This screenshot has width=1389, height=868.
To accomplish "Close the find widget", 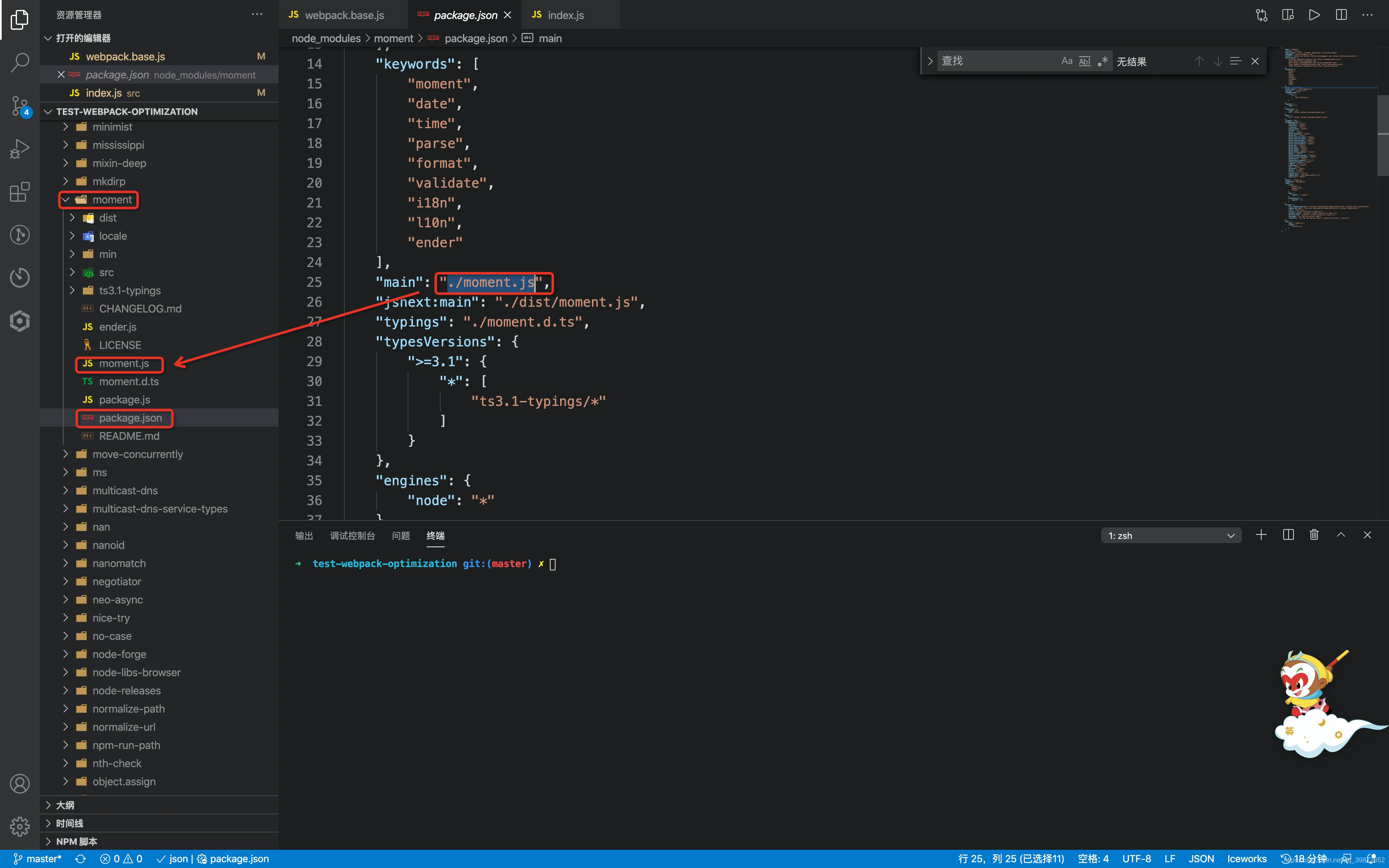I will tap(1255, 61).
